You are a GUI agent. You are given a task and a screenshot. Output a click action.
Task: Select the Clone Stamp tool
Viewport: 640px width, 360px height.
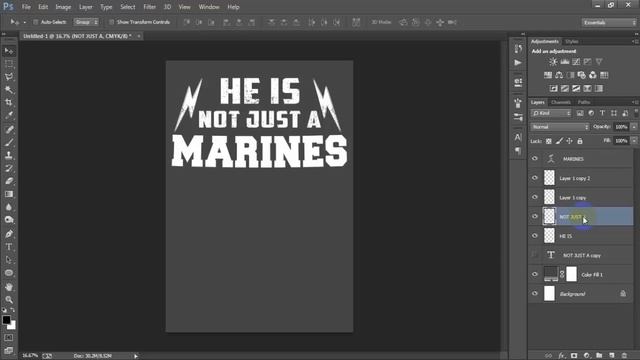point(9,155)
